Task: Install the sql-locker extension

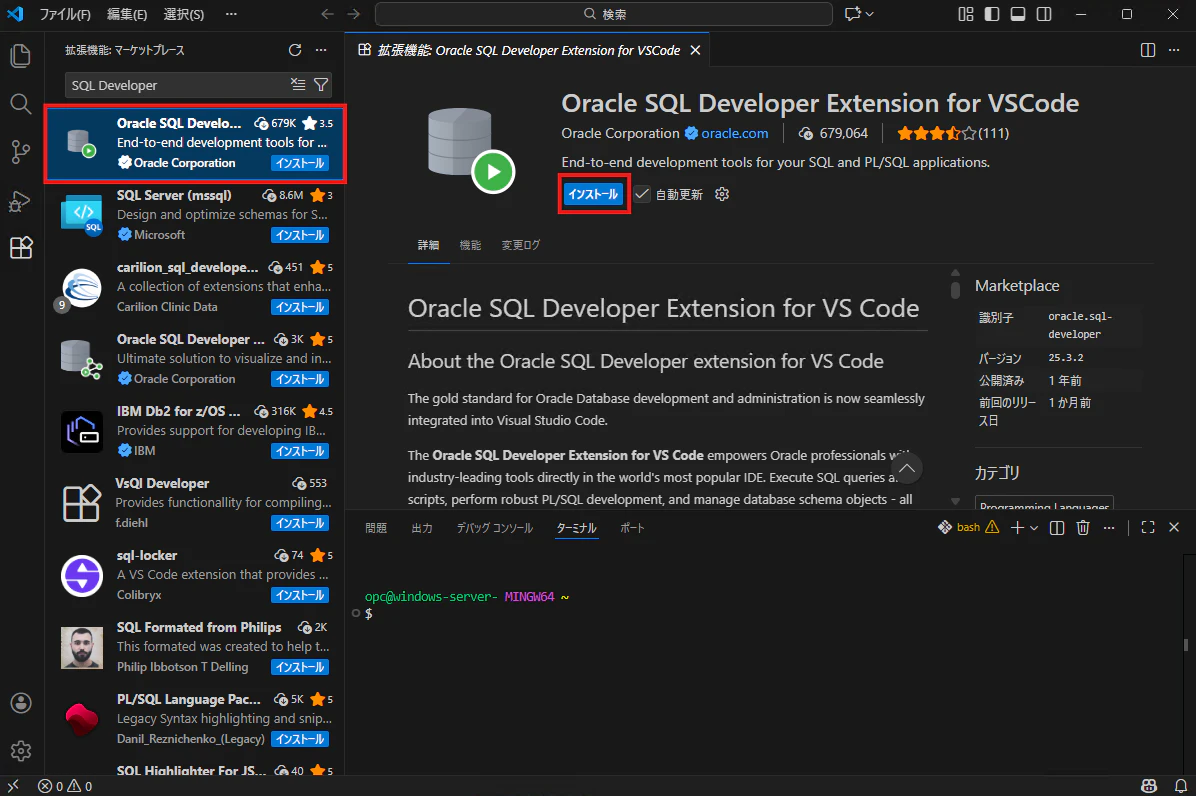Action: coord(300,595)
